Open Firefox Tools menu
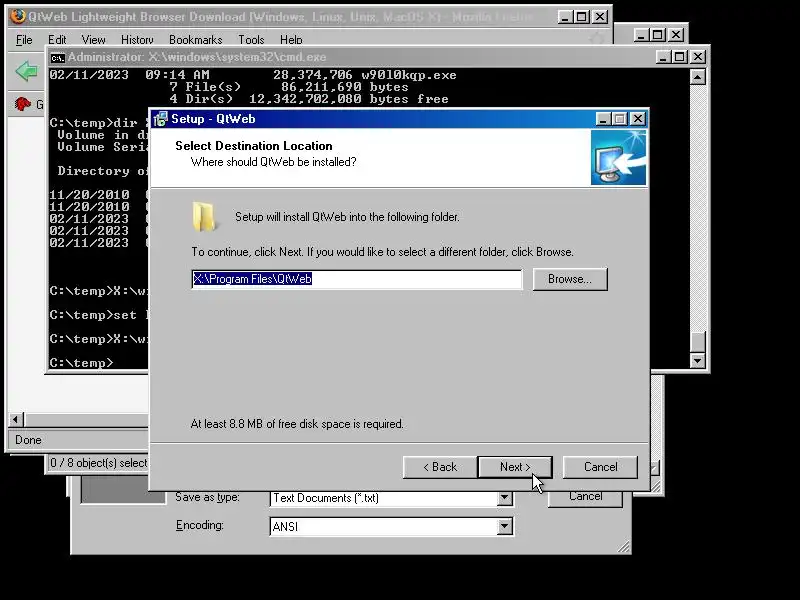Image resolution: width=800 pixels, height=600 pixels. (251, 40)
